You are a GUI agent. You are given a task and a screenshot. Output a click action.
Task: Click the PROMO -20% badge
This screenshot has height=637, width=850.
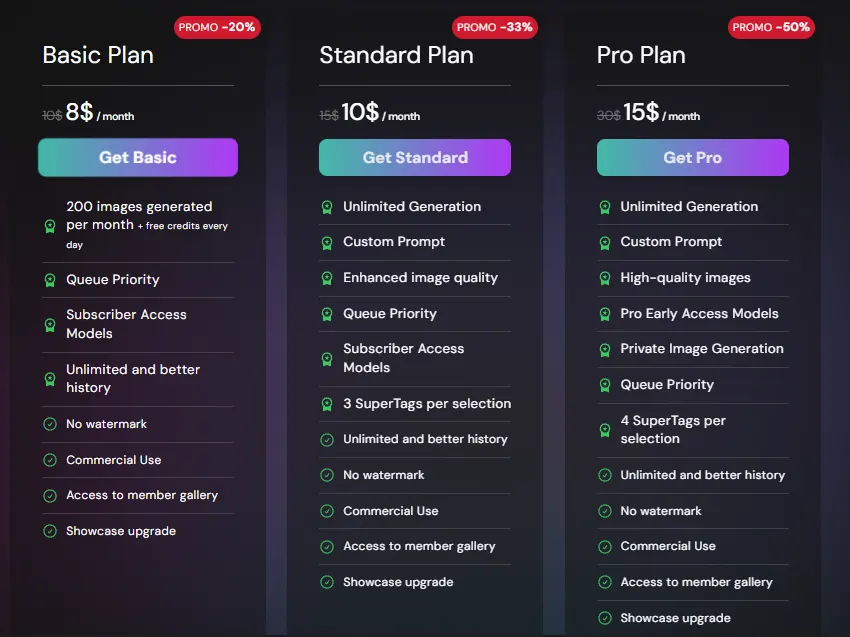coord(218,27)
